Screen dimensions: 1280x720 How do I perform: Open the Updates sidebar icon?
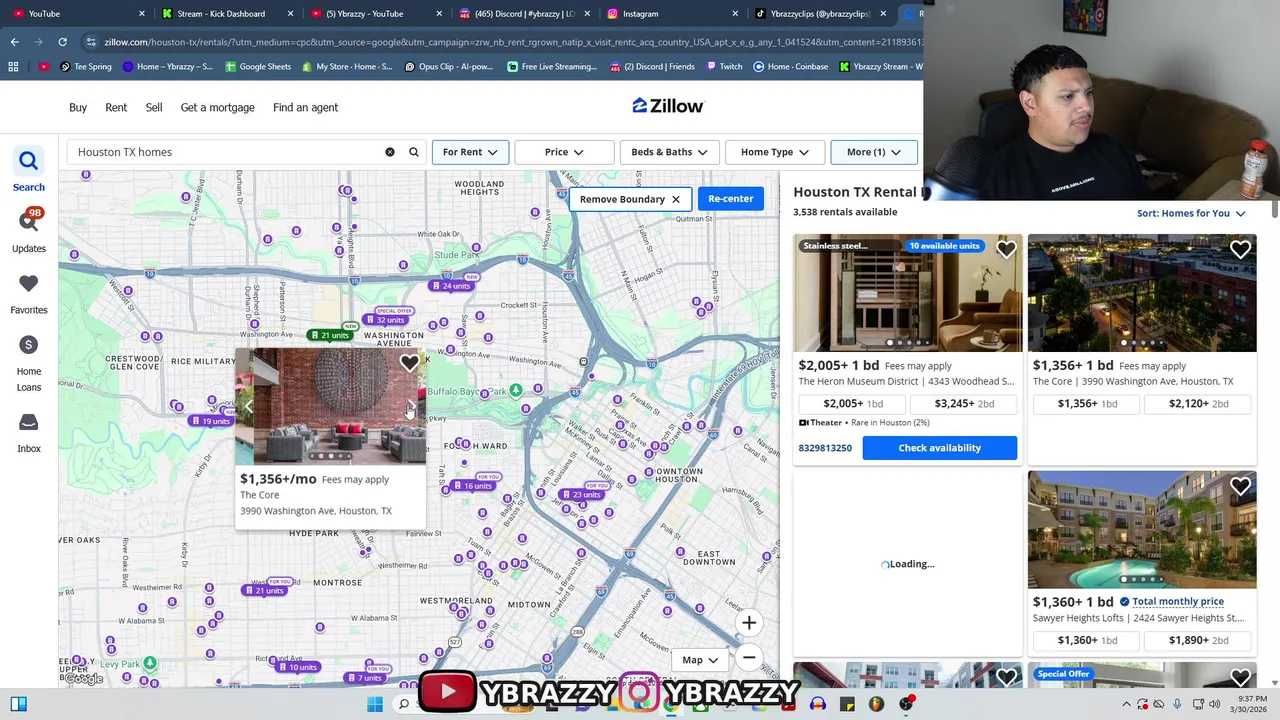[x=28, y=221]
